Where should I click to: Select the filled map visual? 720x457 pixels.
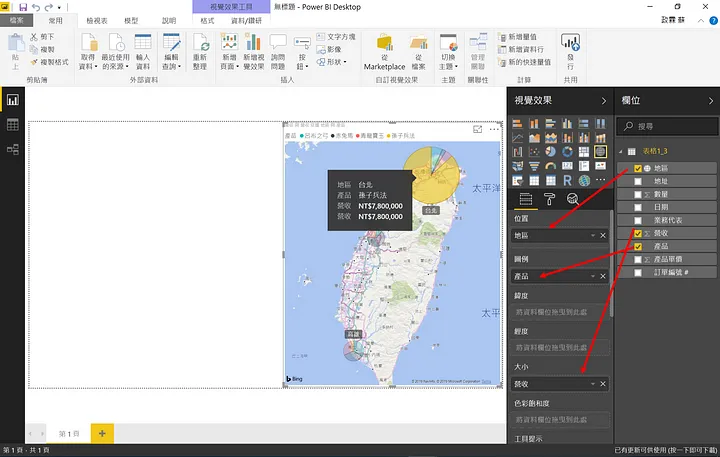point(518,166)
